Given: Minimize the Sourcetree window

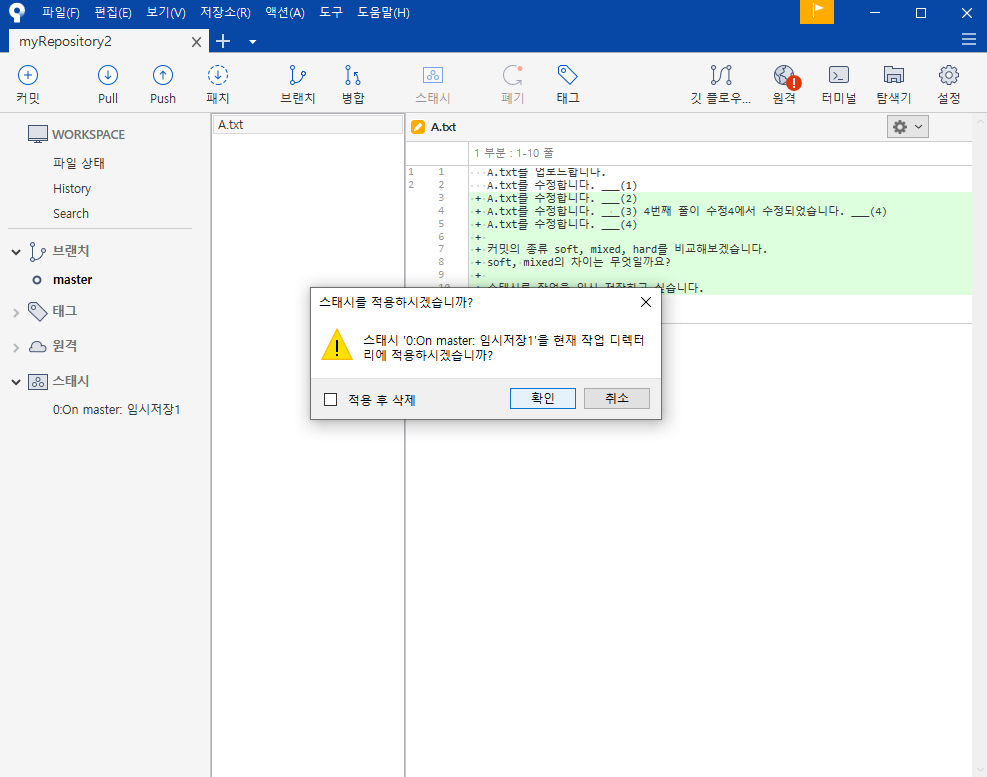Looking at the screenshot, I should (x=874, y=13).
